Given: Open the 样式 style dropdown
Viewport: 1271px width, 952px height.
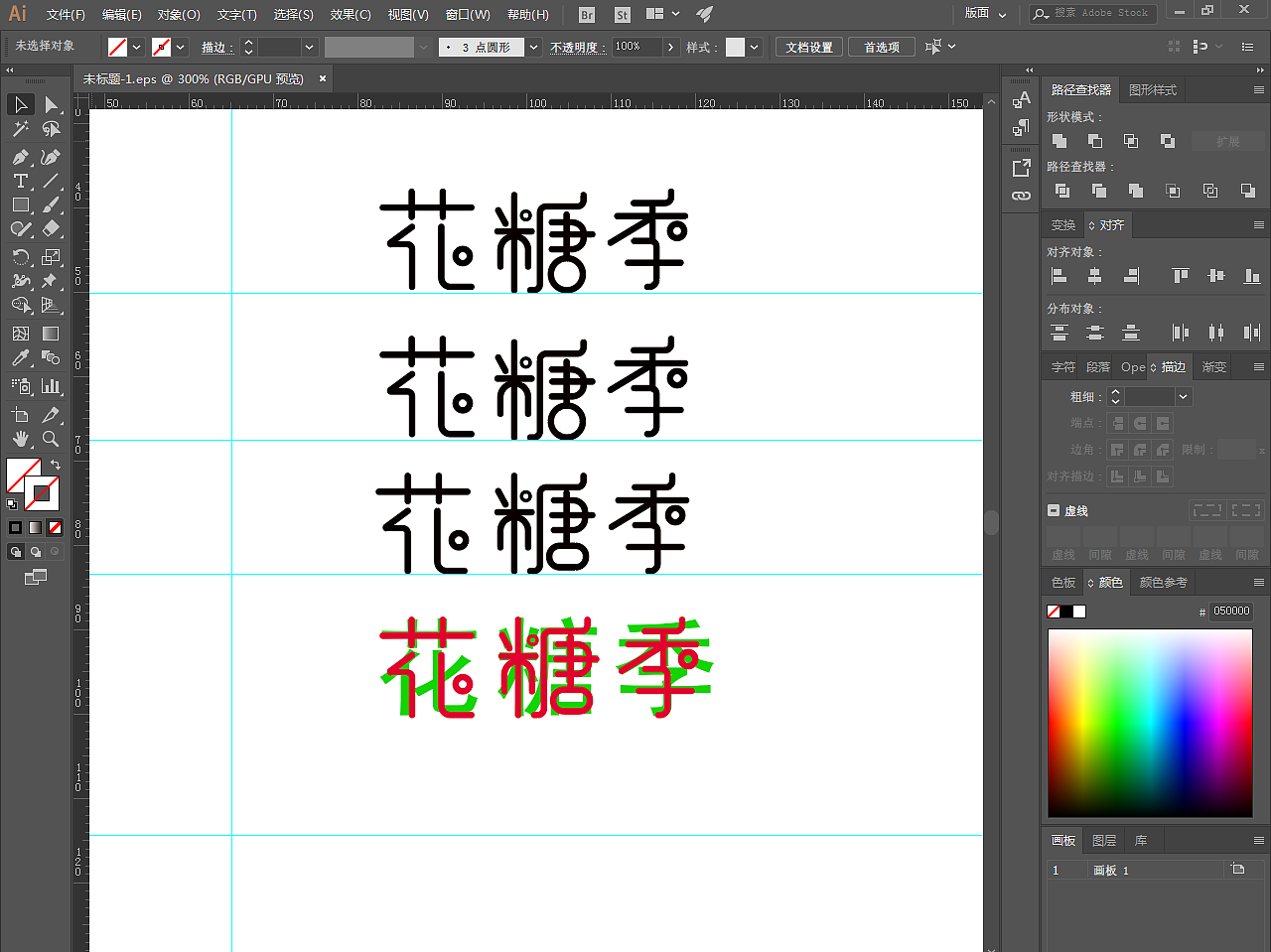Looking at the screenshot, I should [755, 46].
